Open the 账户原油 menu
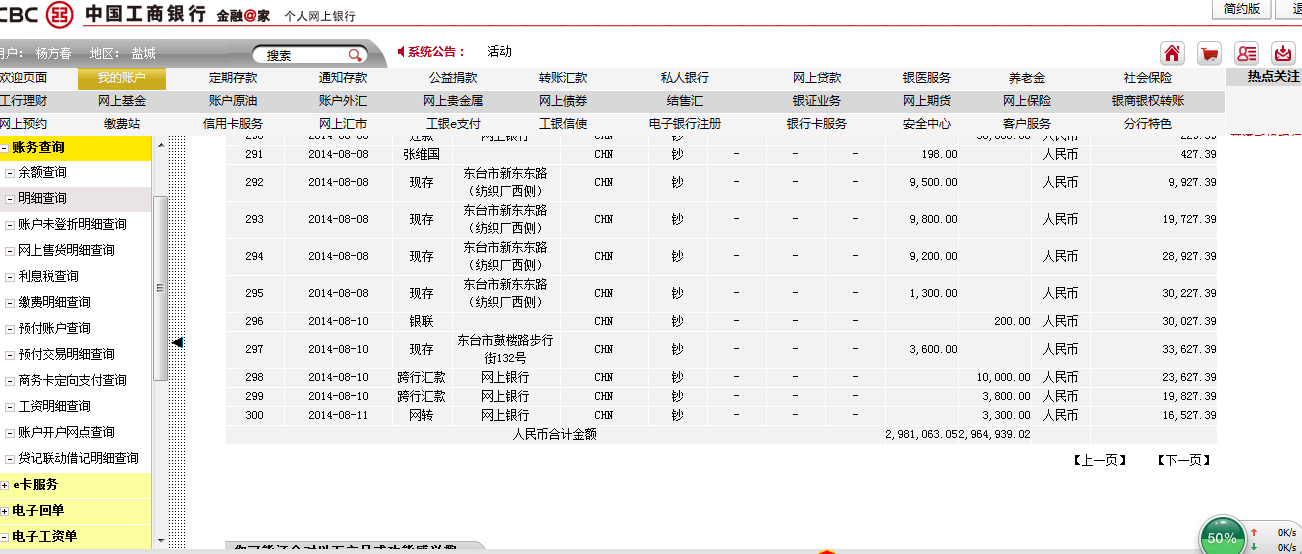Image resolution: width=1302 pixels, height=554 pixels. [233, 101]
